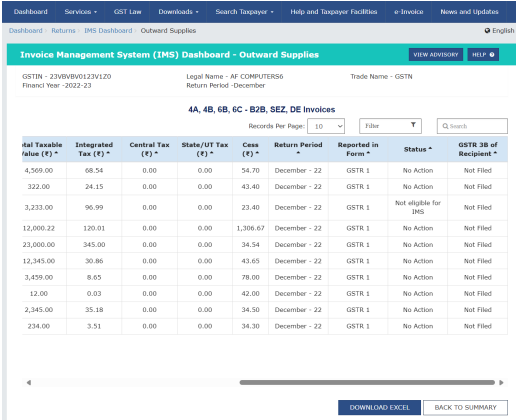519x420 pixels.
Task: Click the magnifier icon in search box
Action: (445, 126)
